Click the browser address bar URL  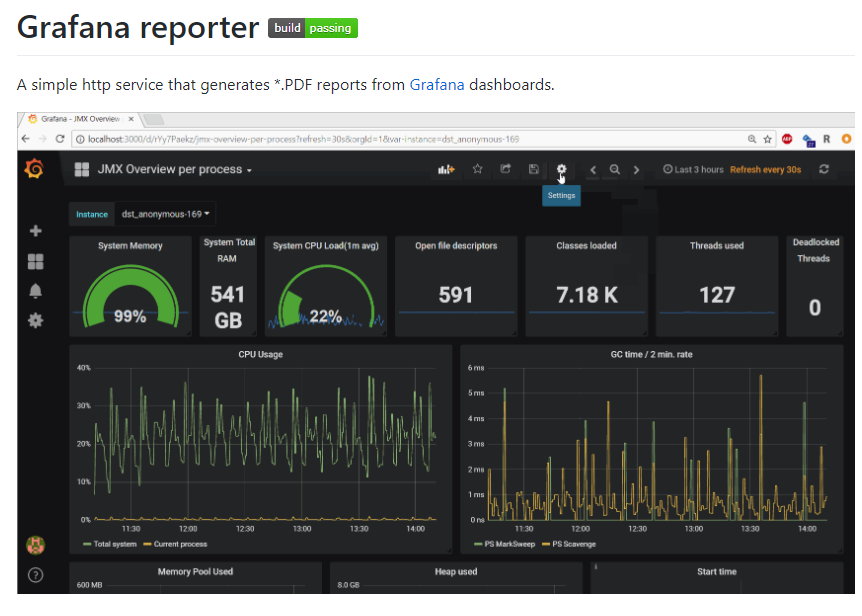click(303, 139)
